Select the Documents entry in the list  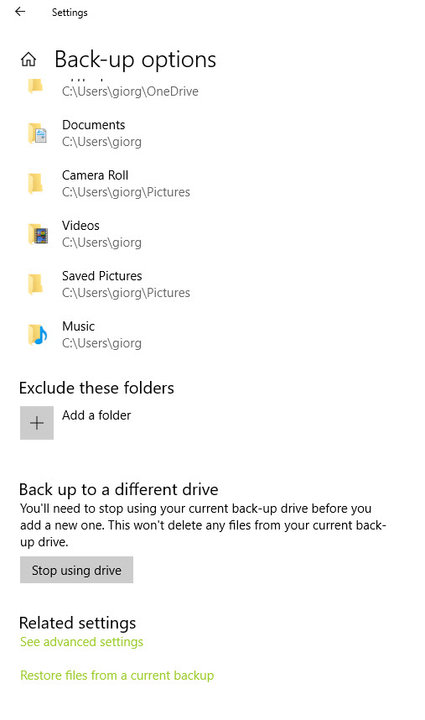coord(110,133)
